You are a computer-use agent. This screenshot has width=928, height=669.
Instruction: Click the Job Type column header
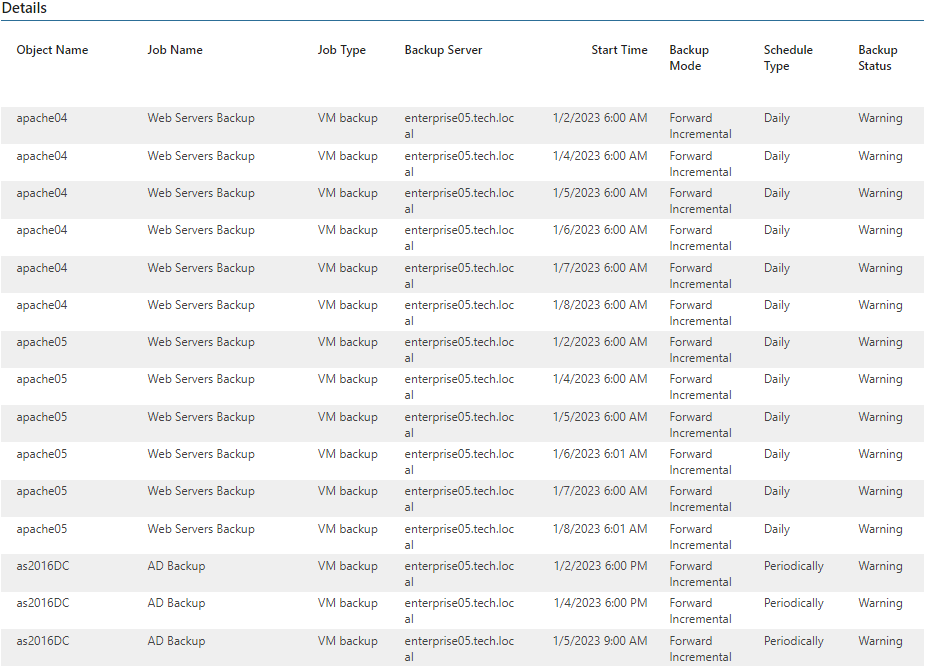click(x=341, y=50)
